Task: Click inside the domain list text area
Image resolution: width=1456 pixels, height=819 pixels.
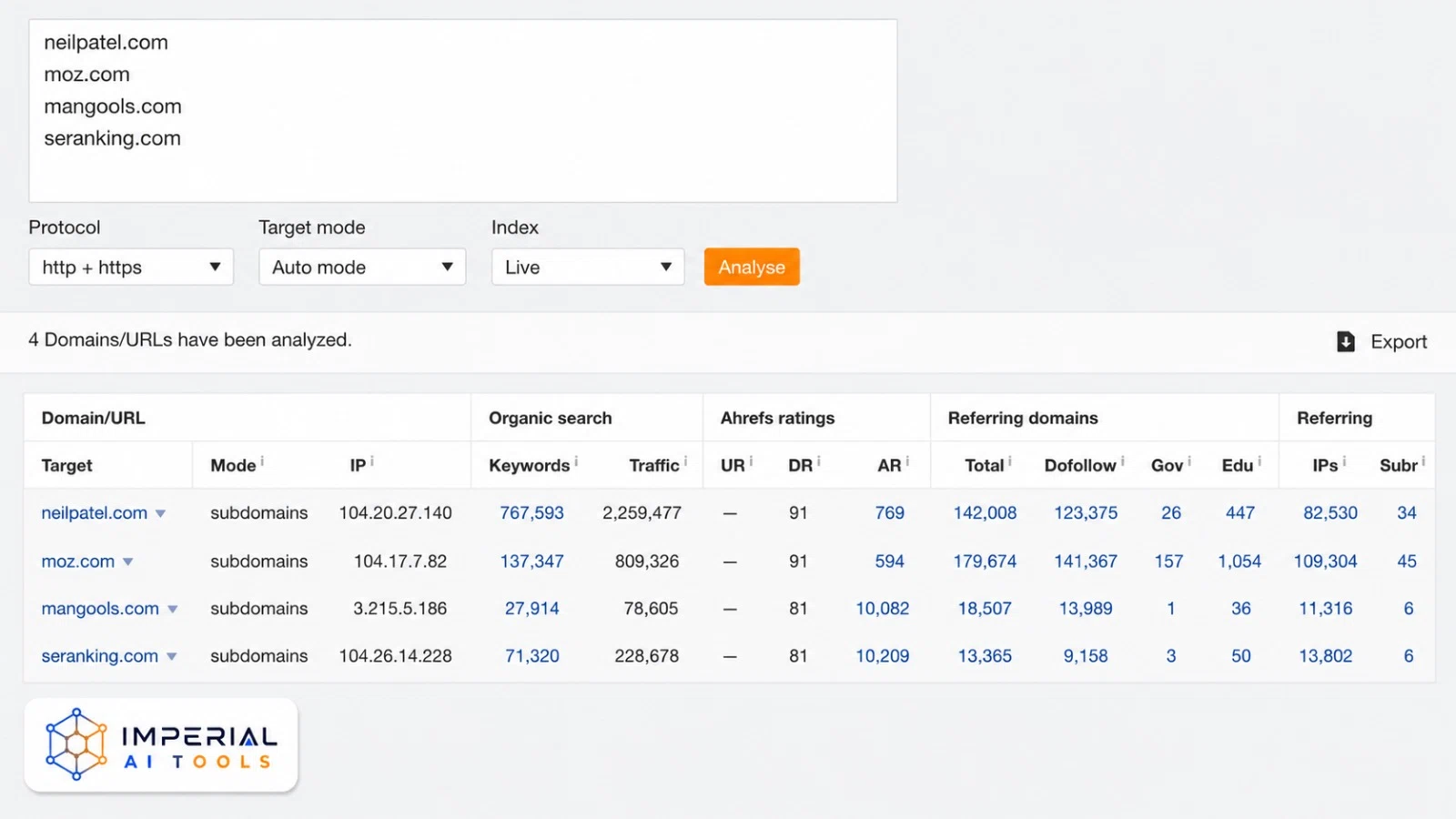Action: tap(463, 111)
